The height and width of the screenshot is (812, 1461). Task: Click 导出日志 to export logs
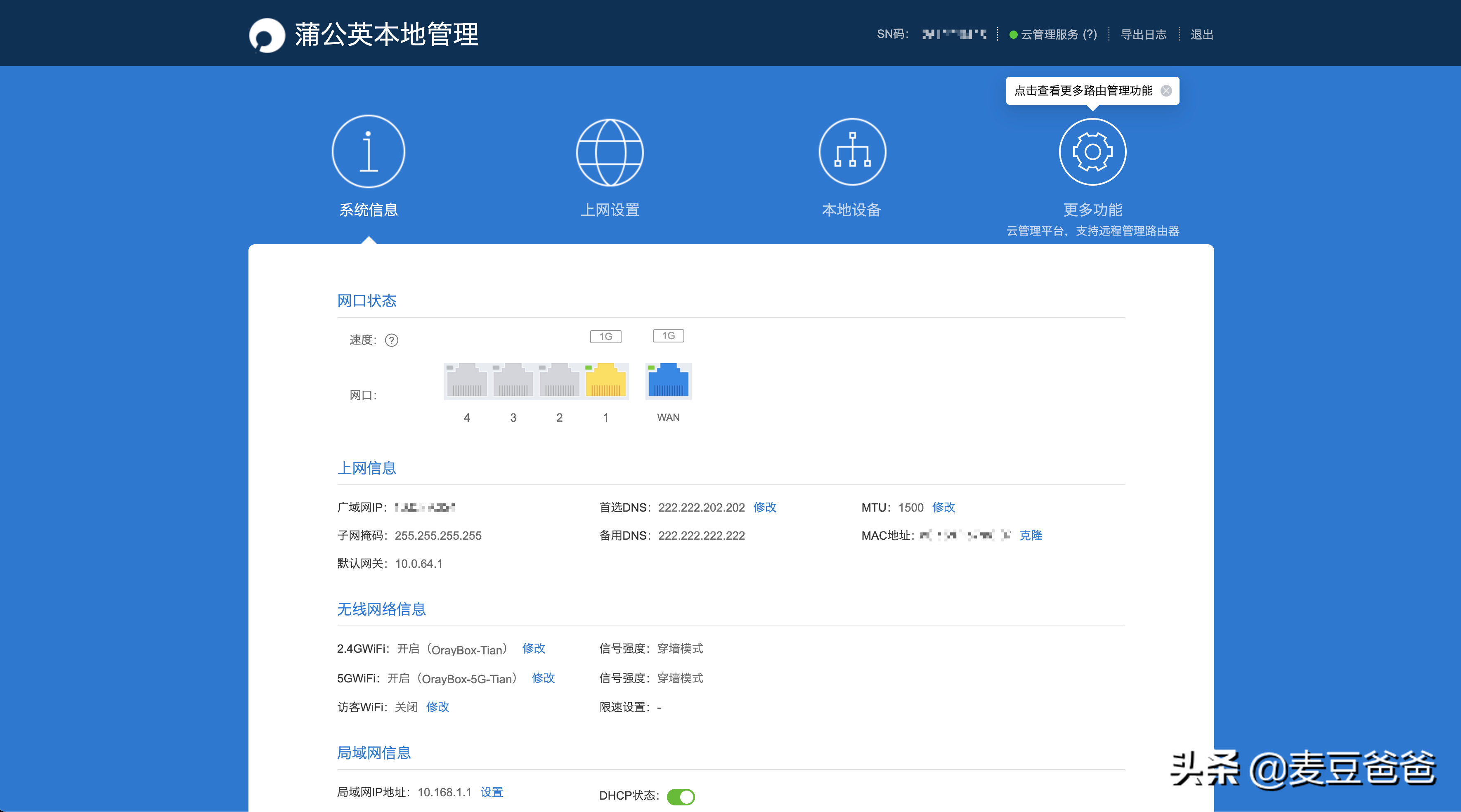pyautogui.click(x=1143, y=35)
